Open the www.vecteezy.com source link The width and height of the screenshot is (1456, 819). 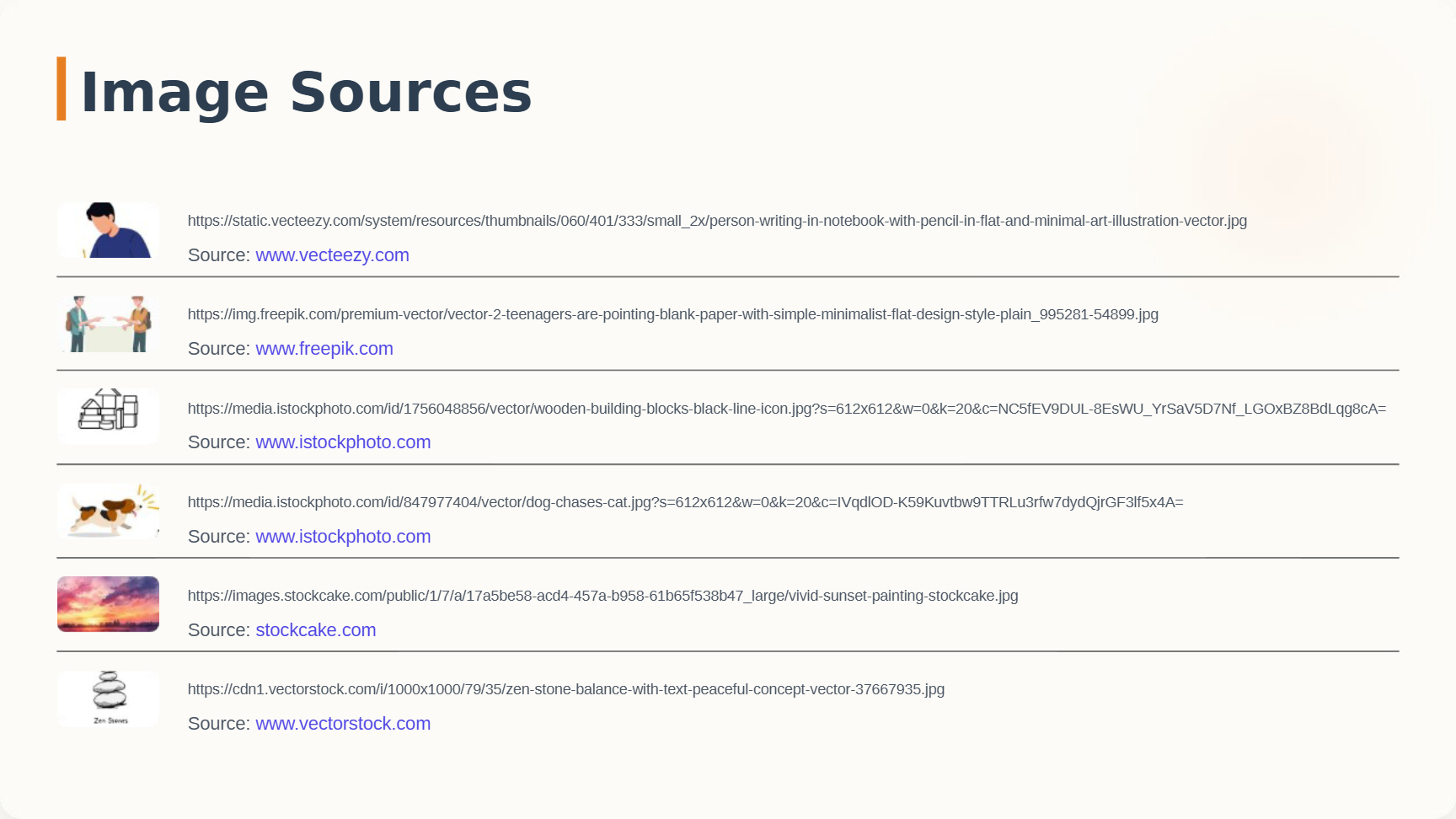click(332, 255)
